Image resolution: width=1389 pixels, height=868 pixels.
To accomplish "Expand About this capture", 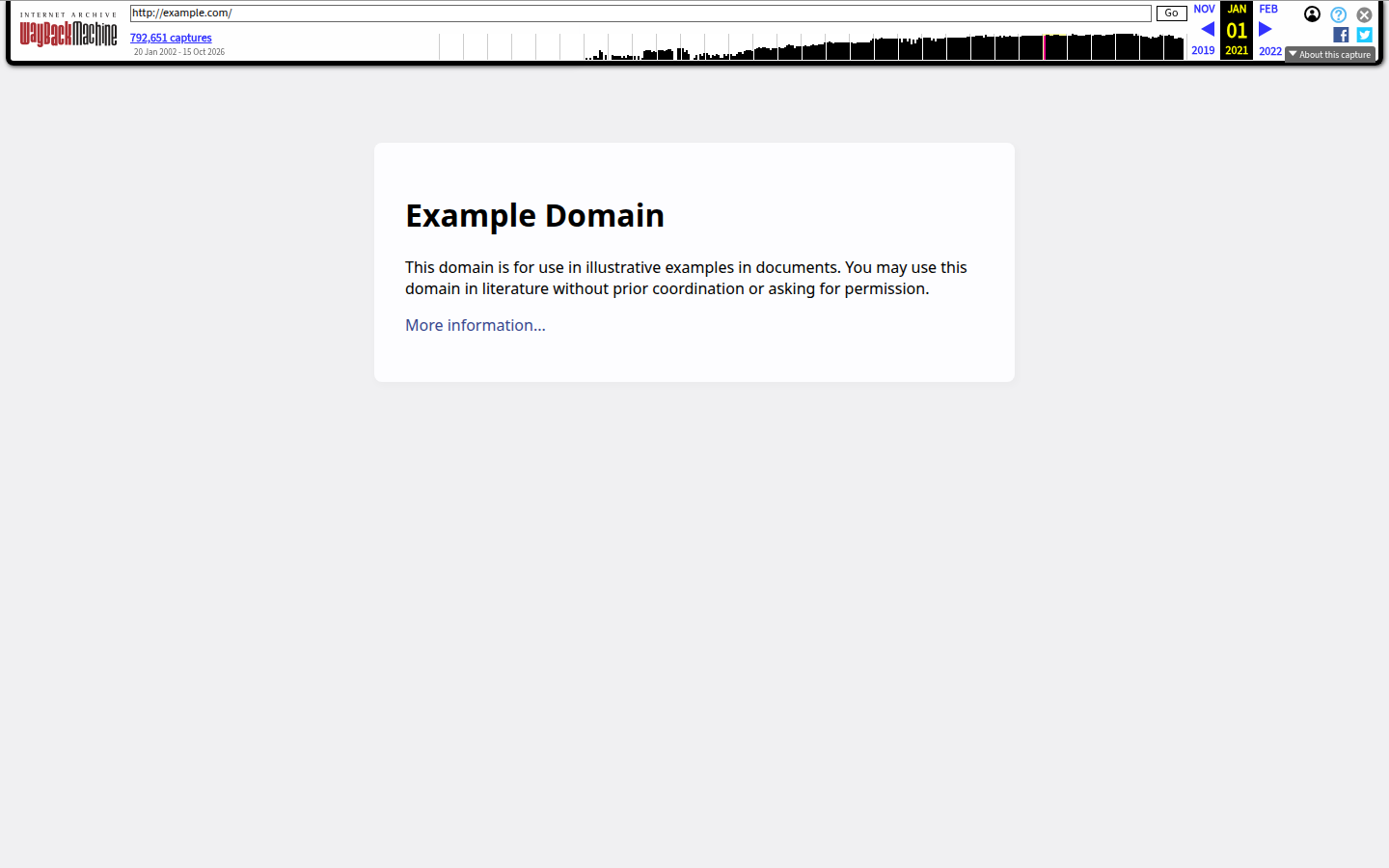I will [x=1330, y=55].
